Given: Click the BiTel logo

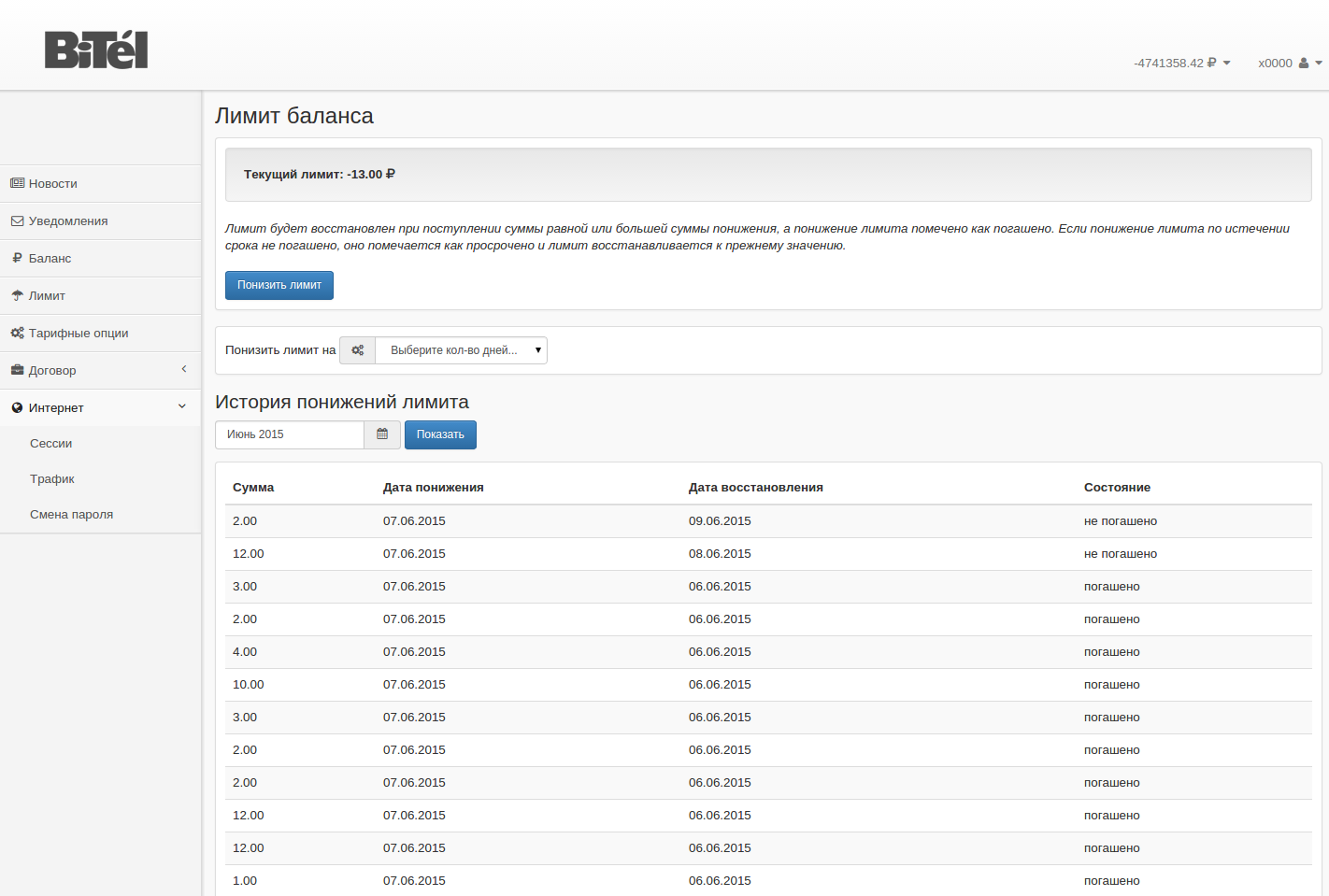Looking at the screenshot, I should [x=96, y=50].
